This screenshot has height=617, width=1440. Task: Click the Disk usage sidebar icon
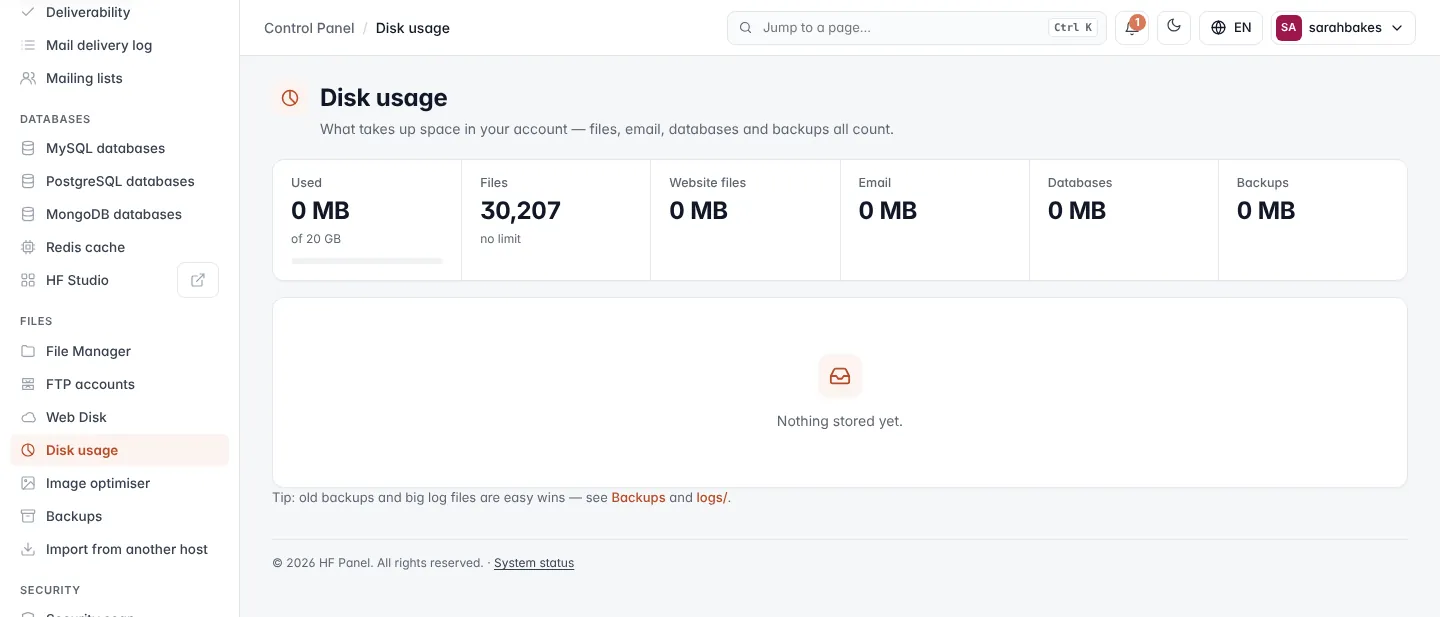coord(28,450)
